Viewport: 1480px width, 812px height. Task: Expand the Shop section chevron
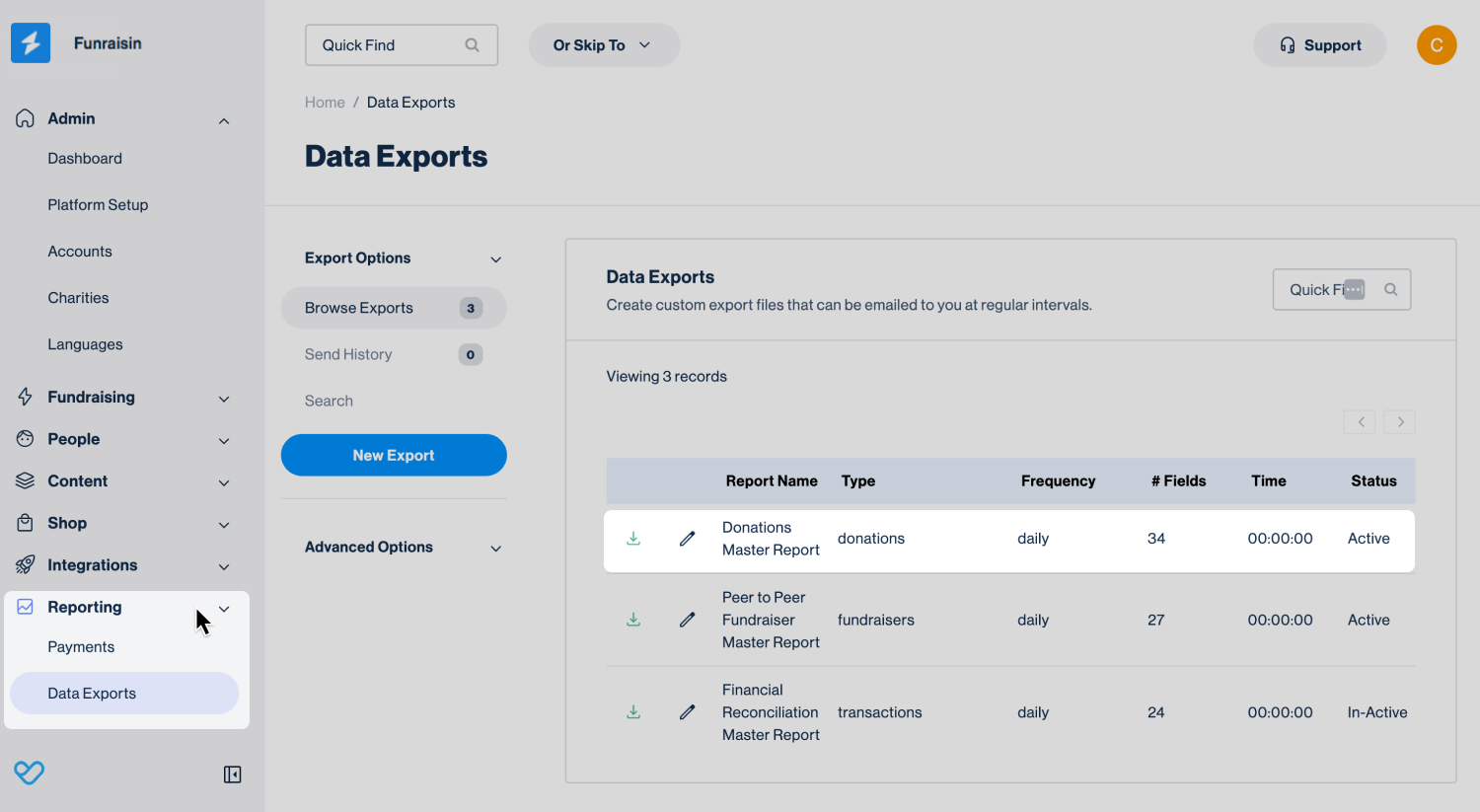click(224, 525)
